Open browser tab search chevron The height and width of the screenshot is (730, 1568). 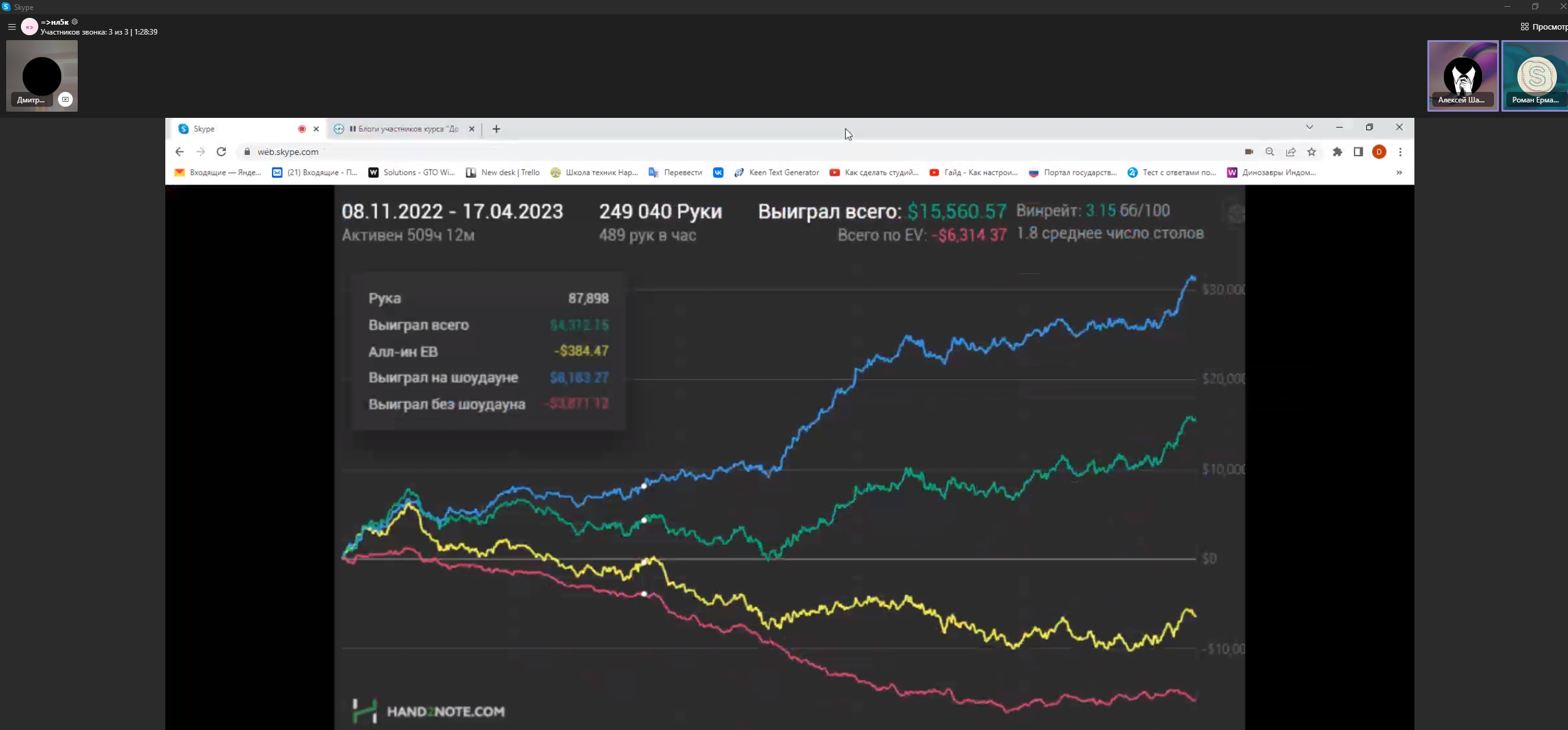(1310, 127)
